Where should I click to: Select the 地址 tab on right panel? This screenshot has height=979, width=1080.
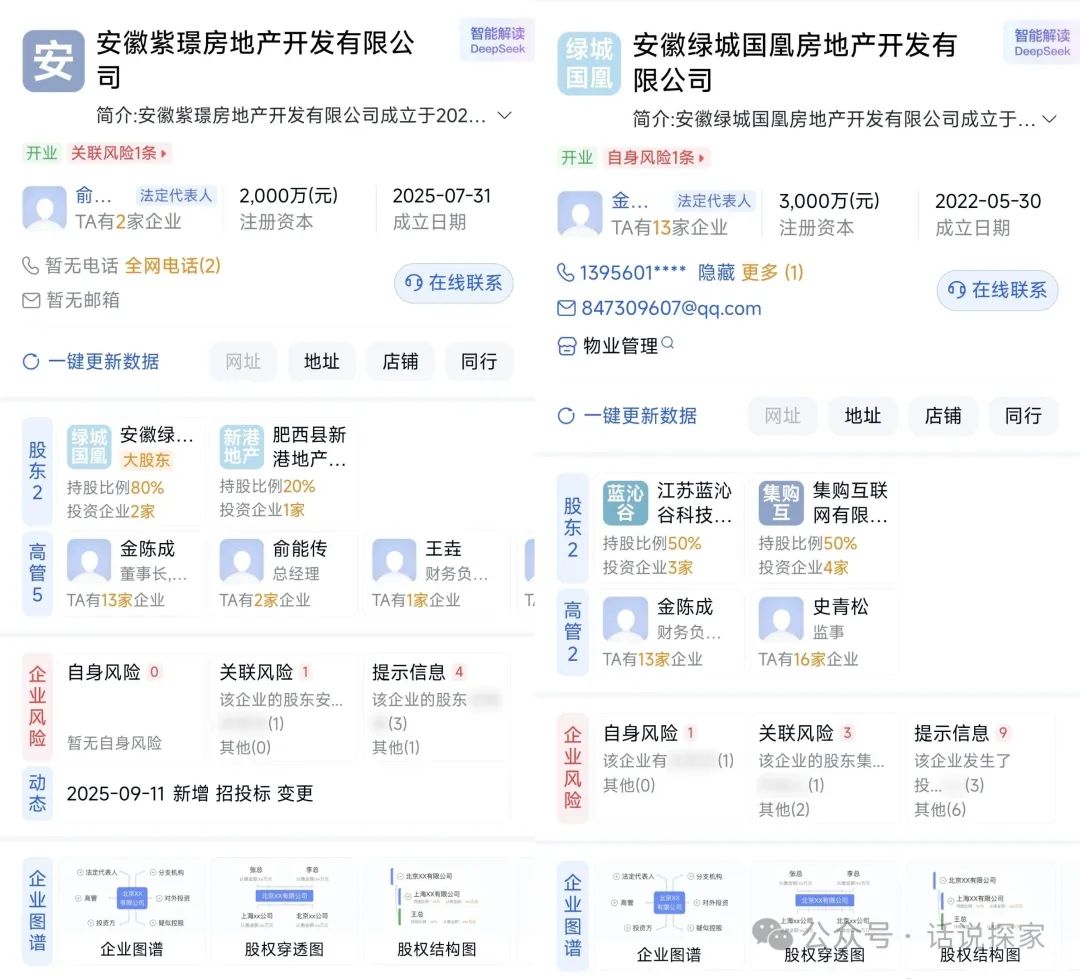pyautogui.click(x=862, y=416)
